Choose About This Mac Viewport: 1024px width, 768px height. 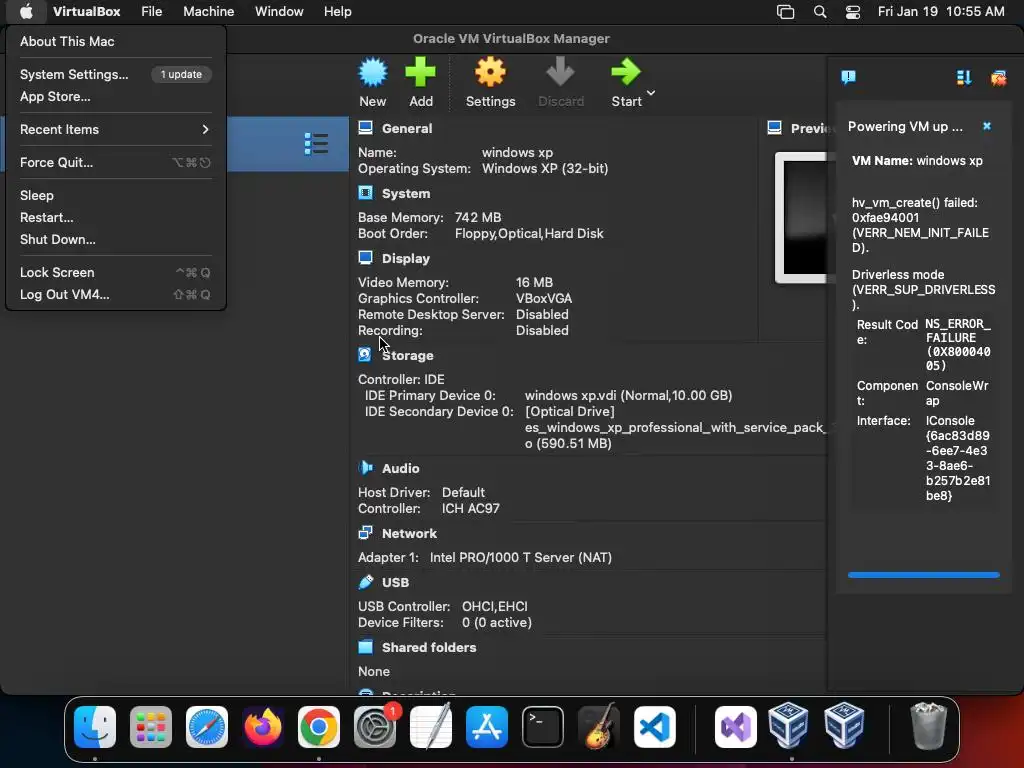pos(116,41)
